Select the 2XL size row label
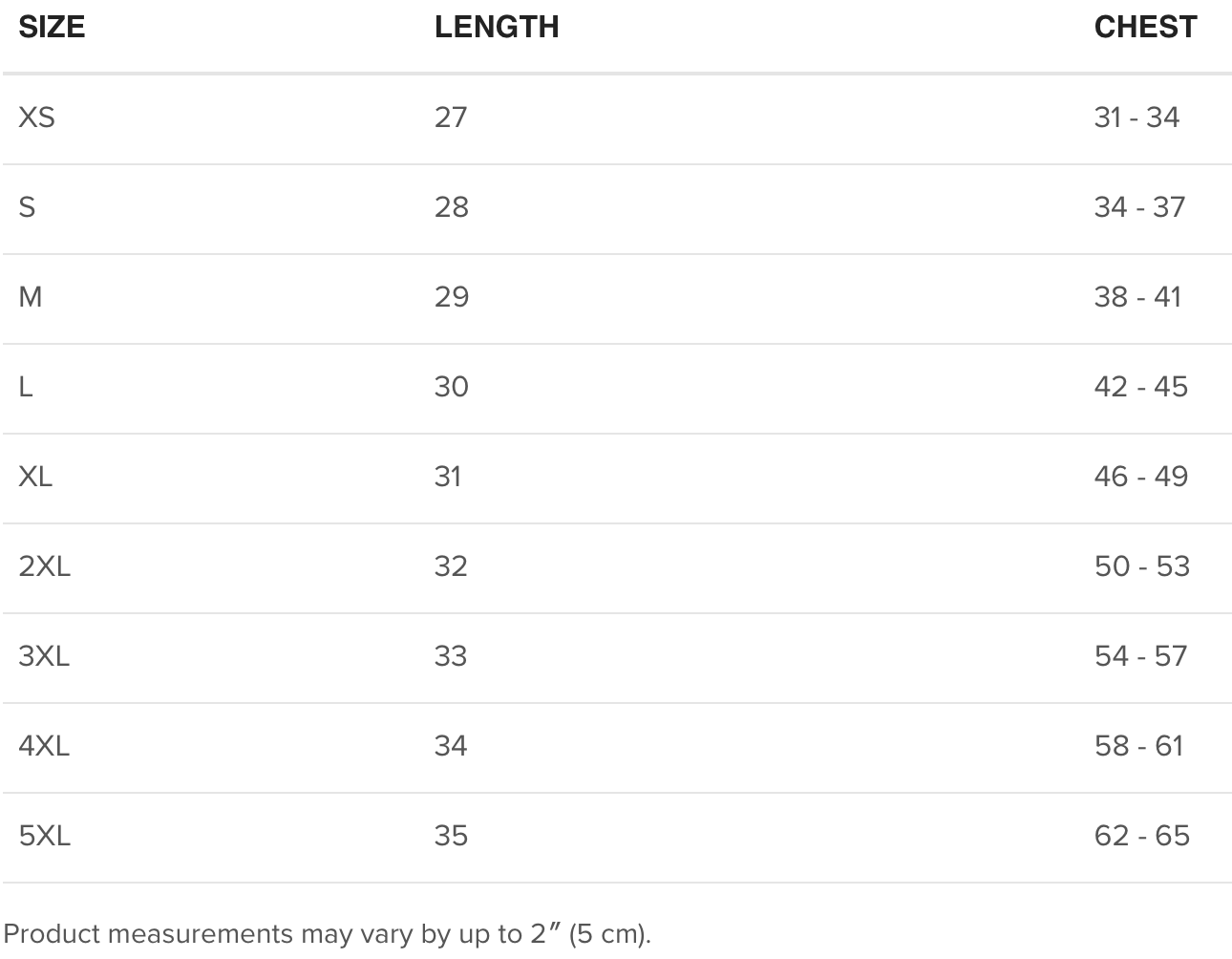The width and height of the screenshot is (1232, 959). pos(44,566)
